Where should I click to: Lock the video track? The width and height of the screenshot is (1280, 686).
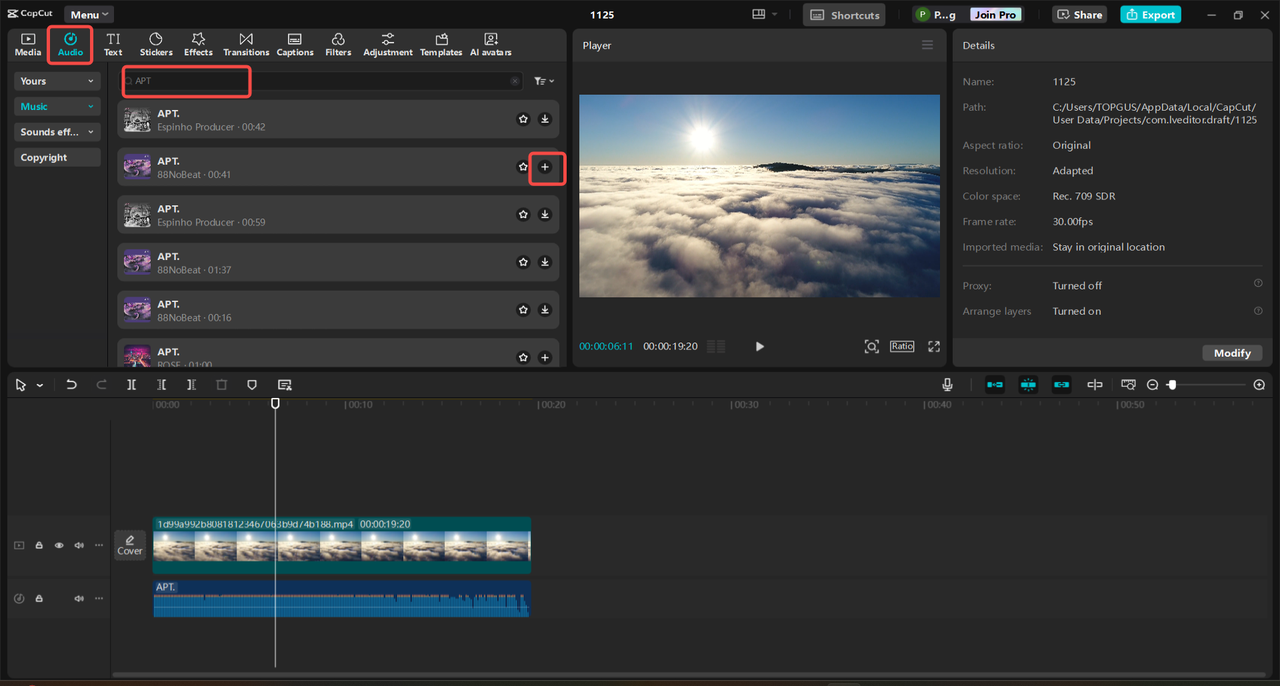tap(39, 545)
